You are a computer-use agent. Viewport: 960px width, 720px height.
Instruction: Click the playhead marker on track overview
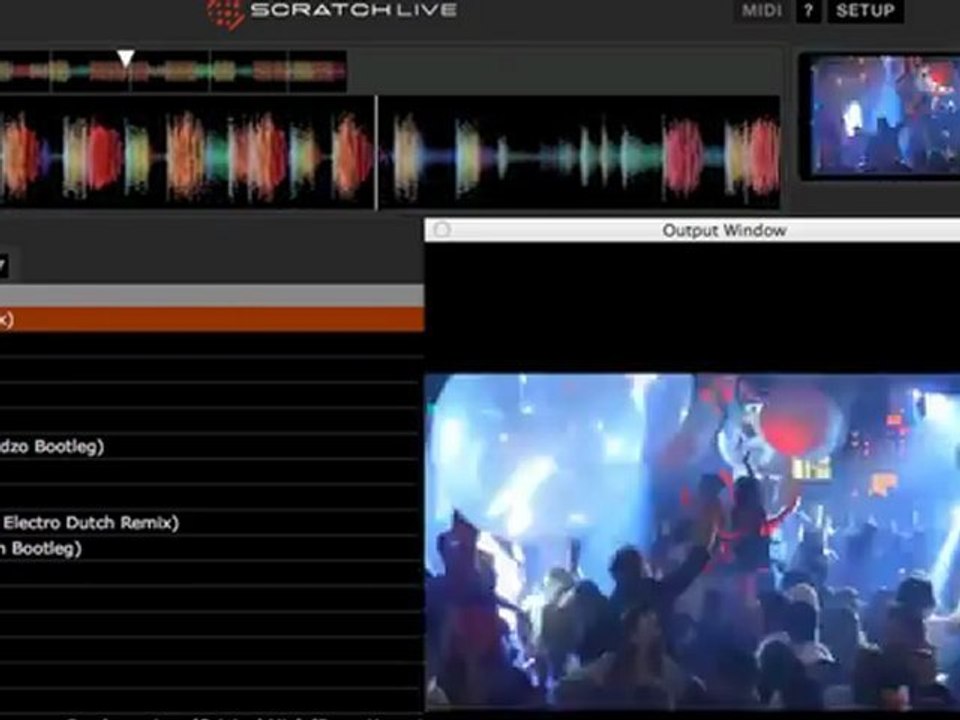pos(126,58)
